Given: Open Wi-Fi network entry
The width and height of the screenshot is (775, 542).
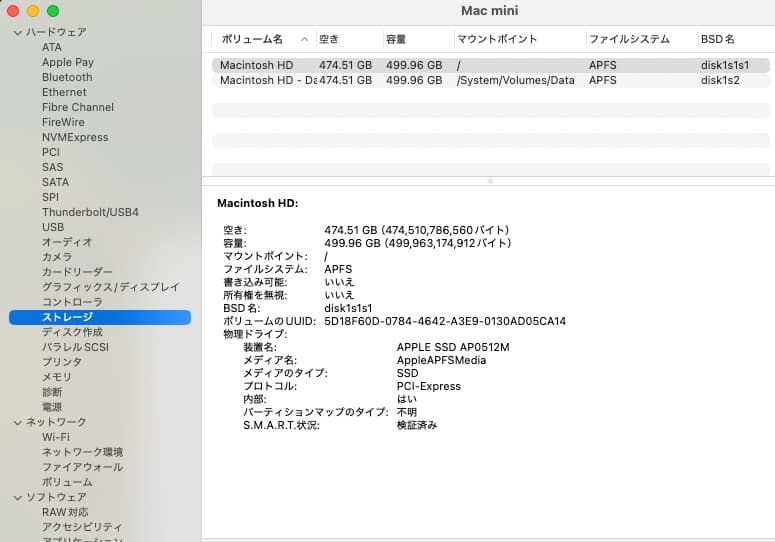Looking at the screenshot, I should [56, 437].
